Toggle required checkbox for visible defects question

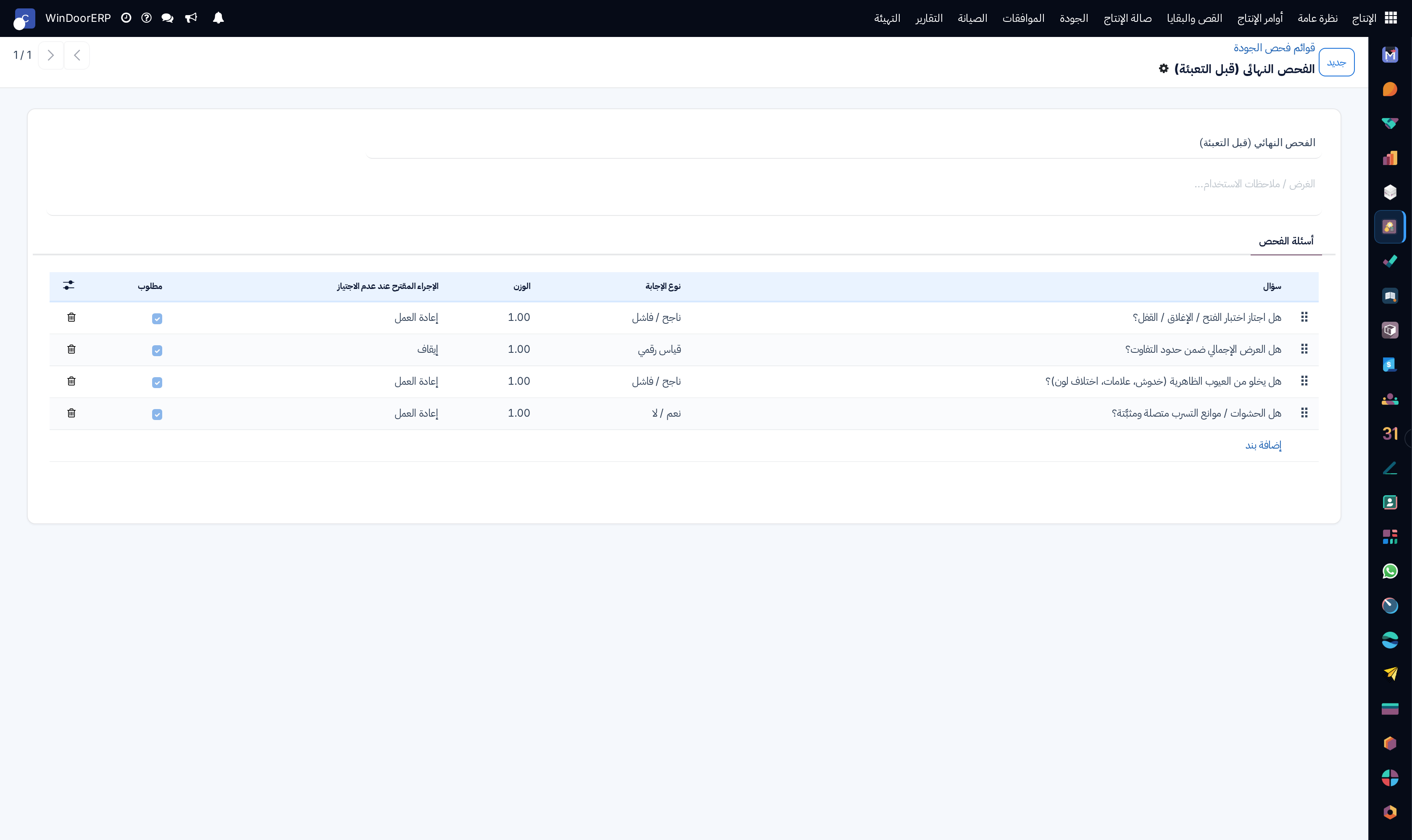pos(157,383)
